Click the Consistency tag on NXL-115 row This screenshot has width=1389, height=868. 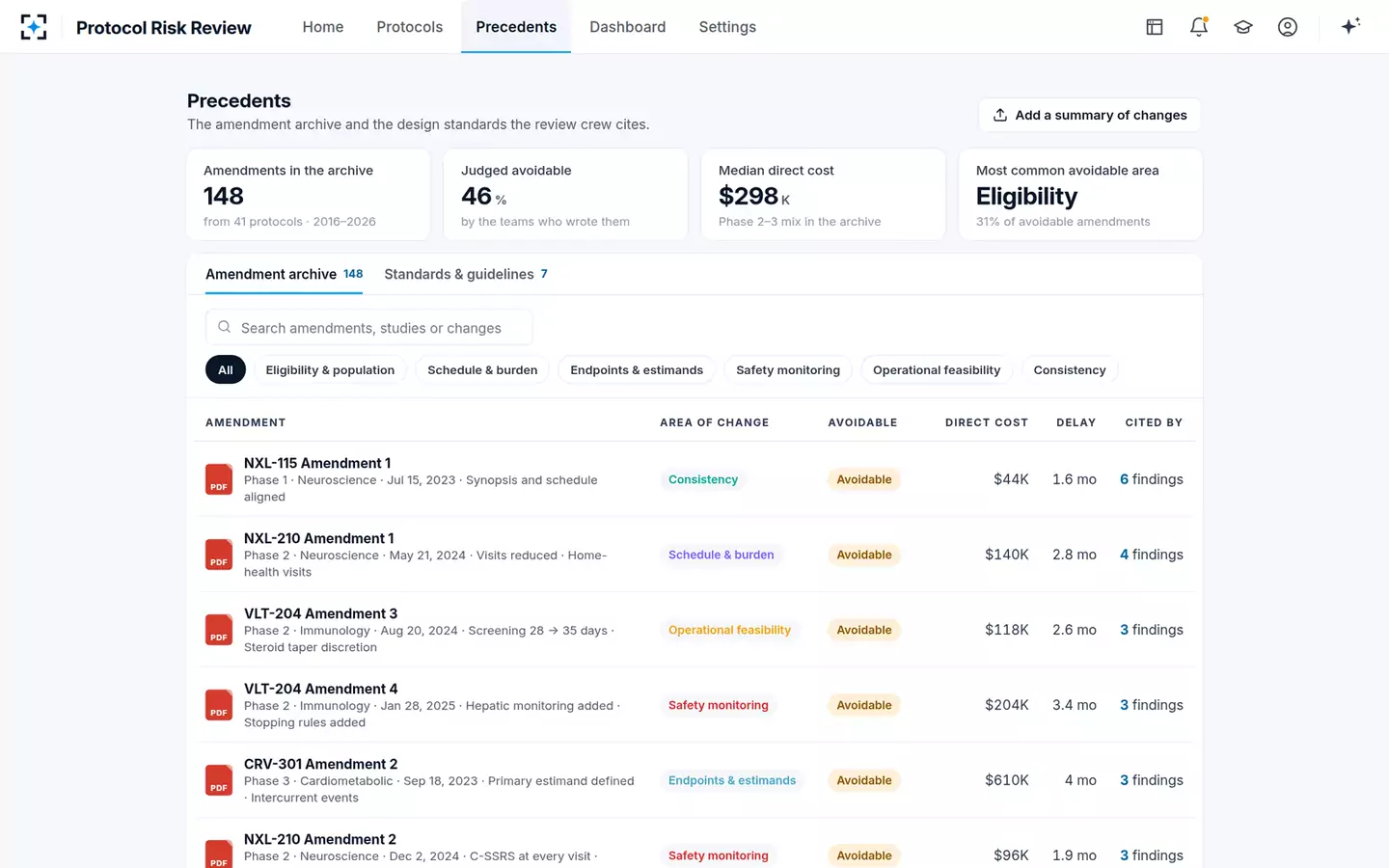coord(703,479)
